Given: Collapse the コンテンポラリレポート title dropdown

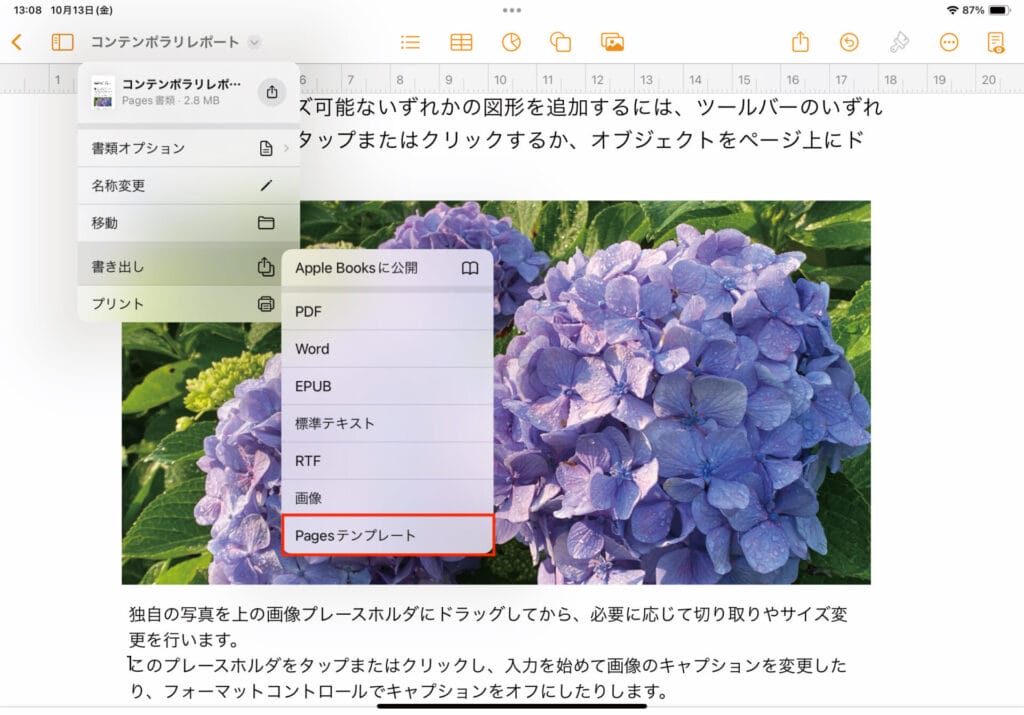Looking at the screenshot, I should pos(254,42).
